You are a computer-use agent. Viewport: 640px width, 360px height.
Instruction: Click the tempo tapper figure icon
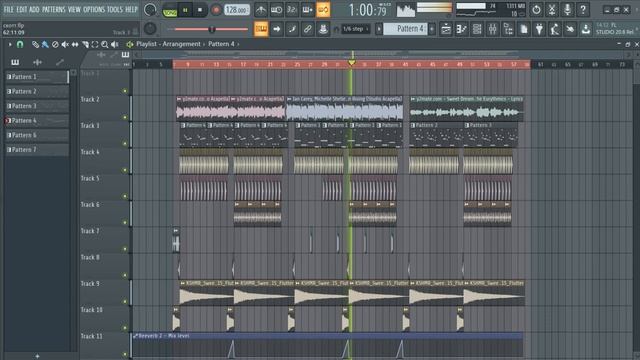(x=555, y=29)
